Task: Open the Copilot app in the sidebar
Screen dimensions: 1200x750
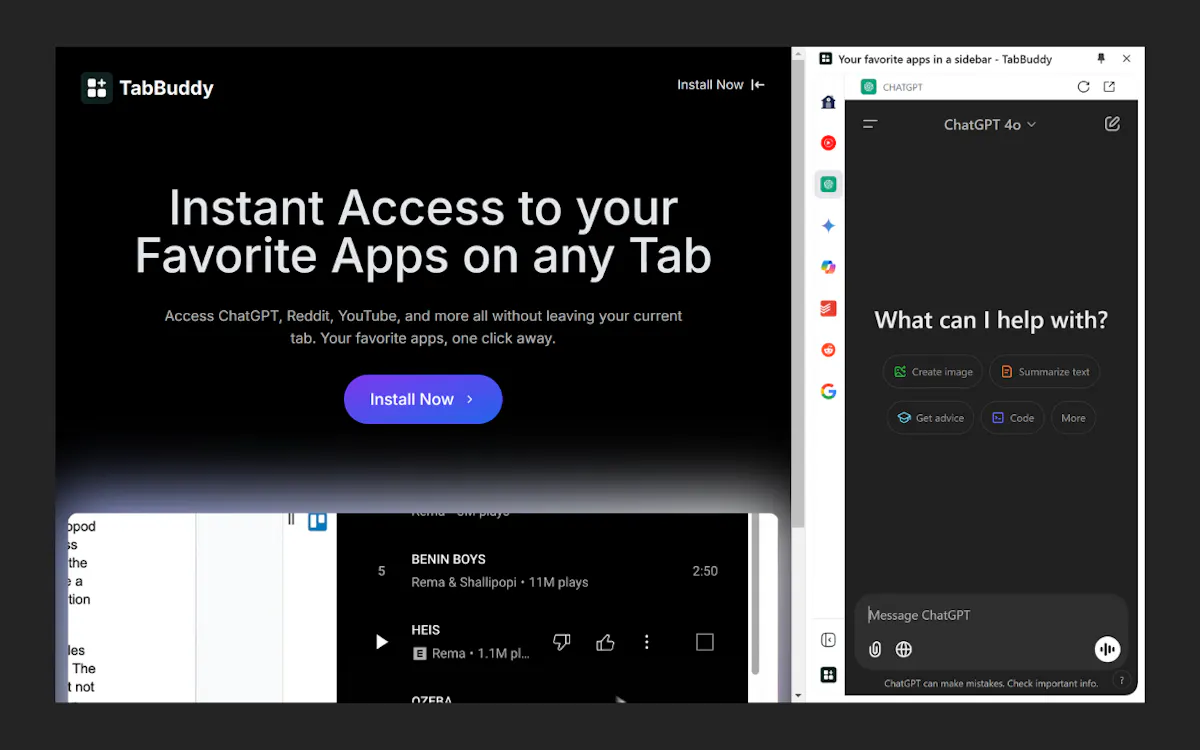Action: coord(828,267)
